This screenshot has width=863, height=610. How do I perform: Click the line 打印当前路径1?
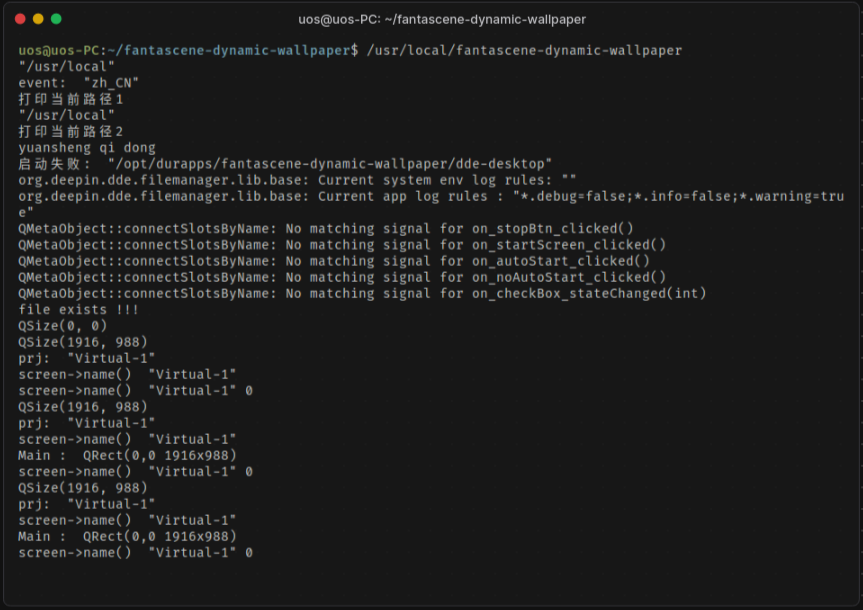pyautogui.click(x=71, y=100)
